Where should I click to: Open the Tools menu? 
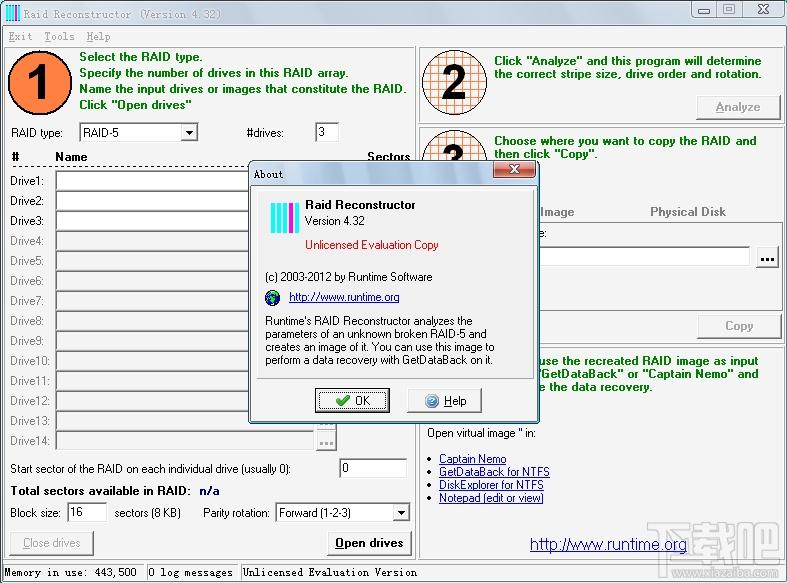point(59,36)
